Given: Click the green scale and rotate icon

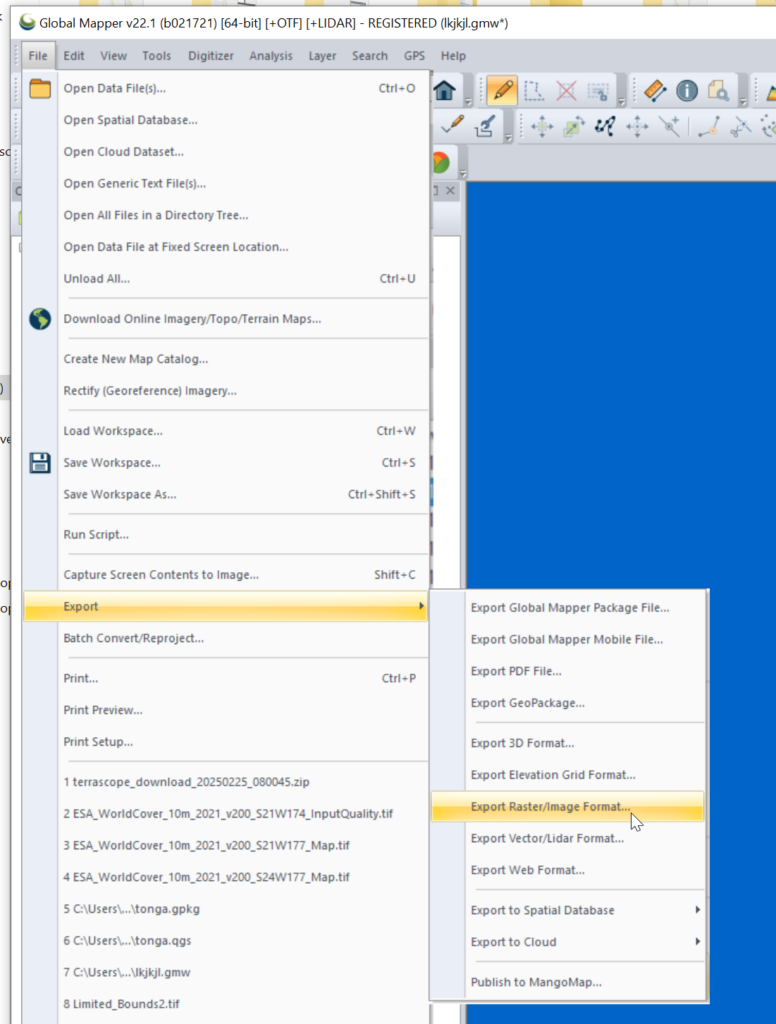Looking at the screenshot, I should pyautogui.click(x=574, y=125).
